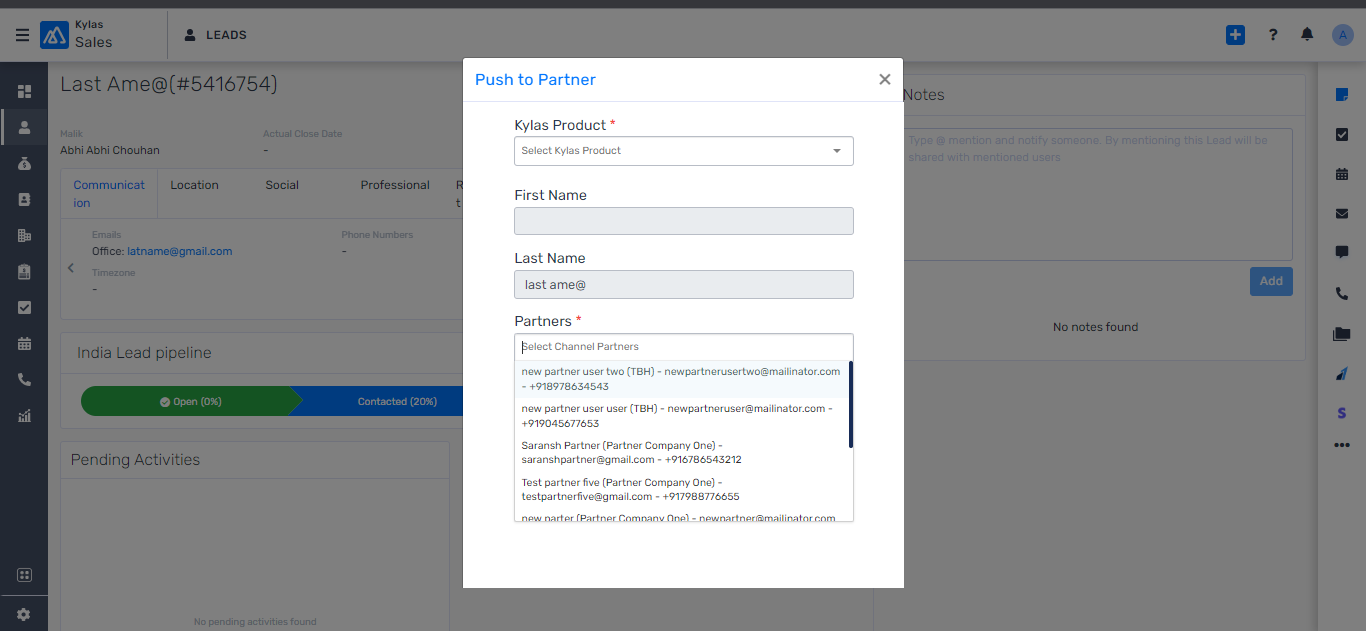Viewport: 1366px width, 631px height.
Task: Open the Reports chart icon in sidebar
Action: (24, 415)
